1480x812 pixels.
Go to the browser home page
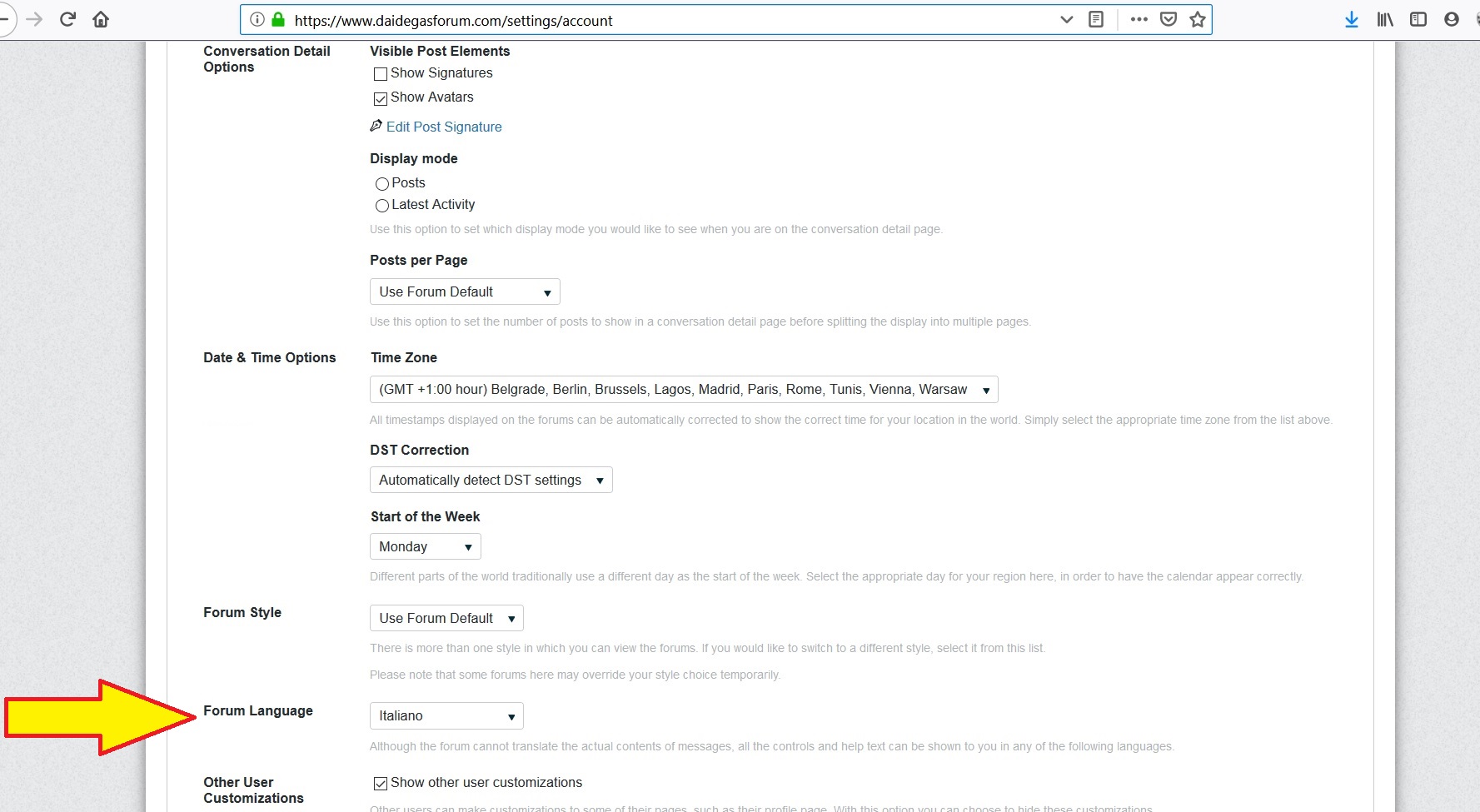pos(101,19)
